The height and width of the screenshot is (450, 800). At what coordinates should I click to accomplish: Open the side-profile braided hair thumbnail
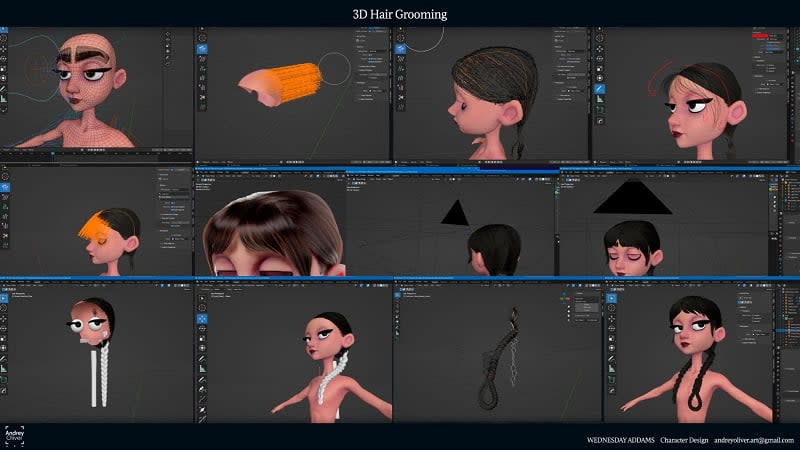[492, 94]
